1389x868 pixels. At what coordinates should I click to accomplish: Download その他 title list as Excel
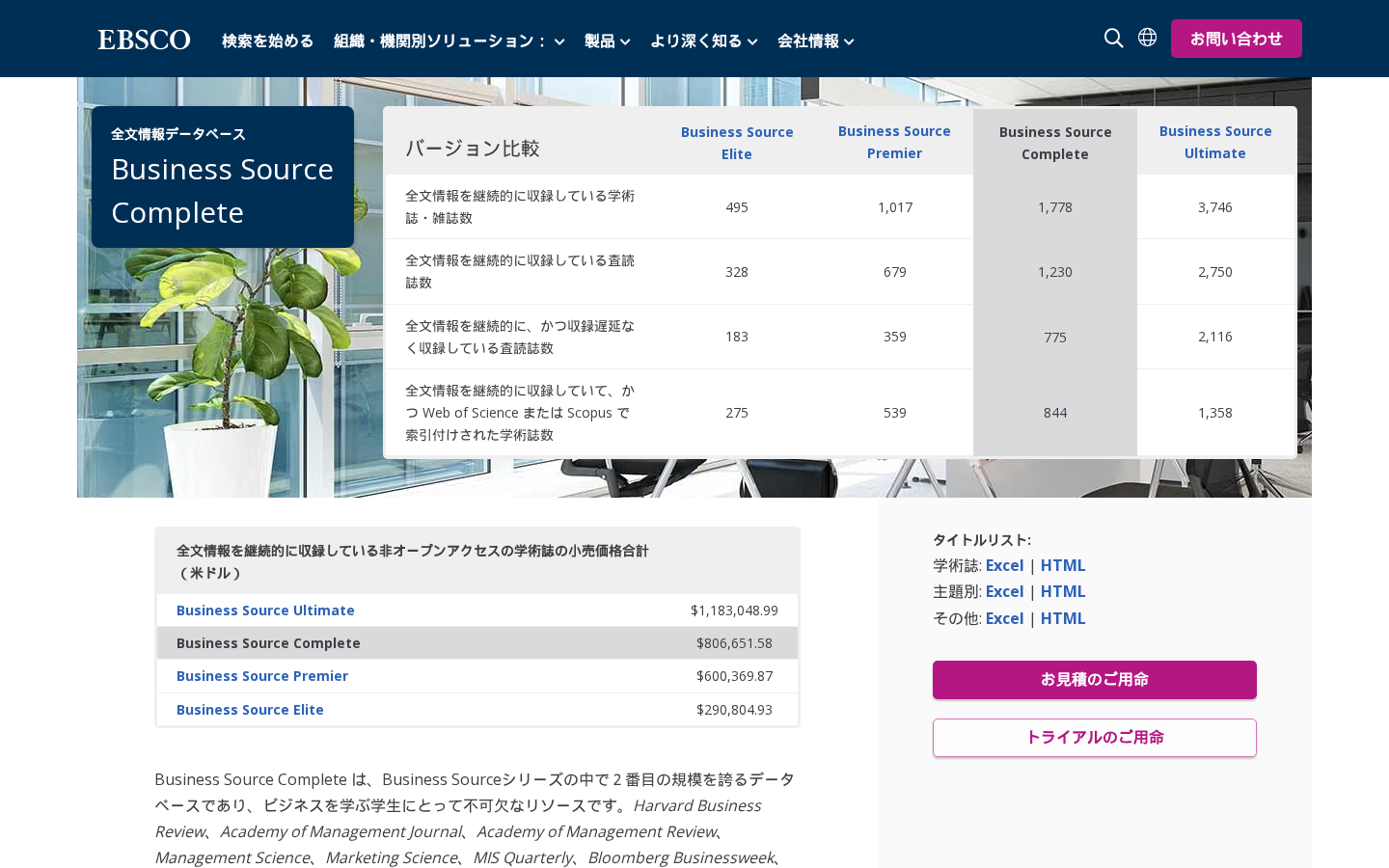[1004, 618]
